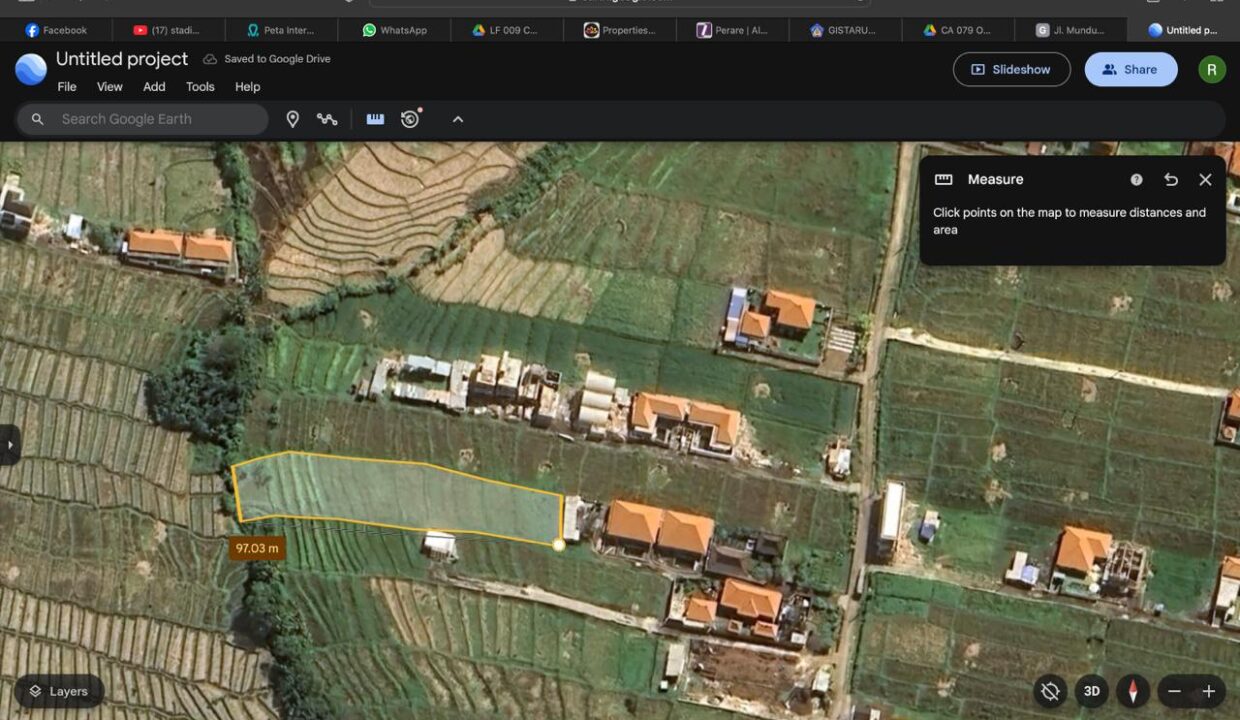Zoom in with the plus button
1240x720 pixels.
pyautogui.click(x=1208, y=691)
